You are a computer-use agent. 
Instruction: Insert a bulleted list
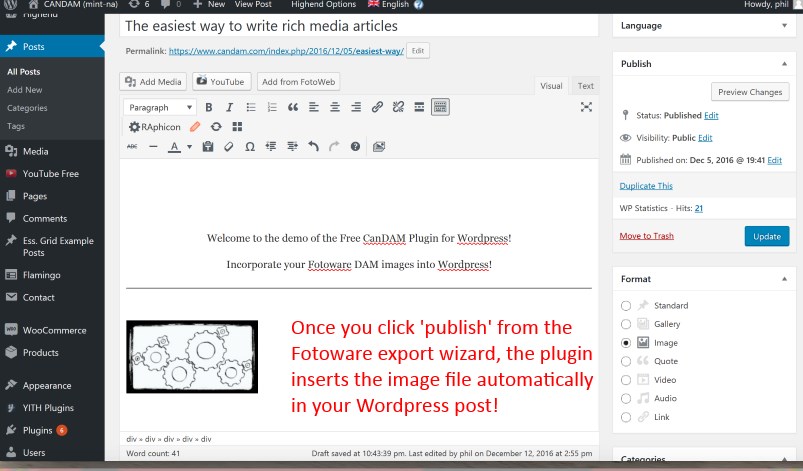tap(250, 107)
